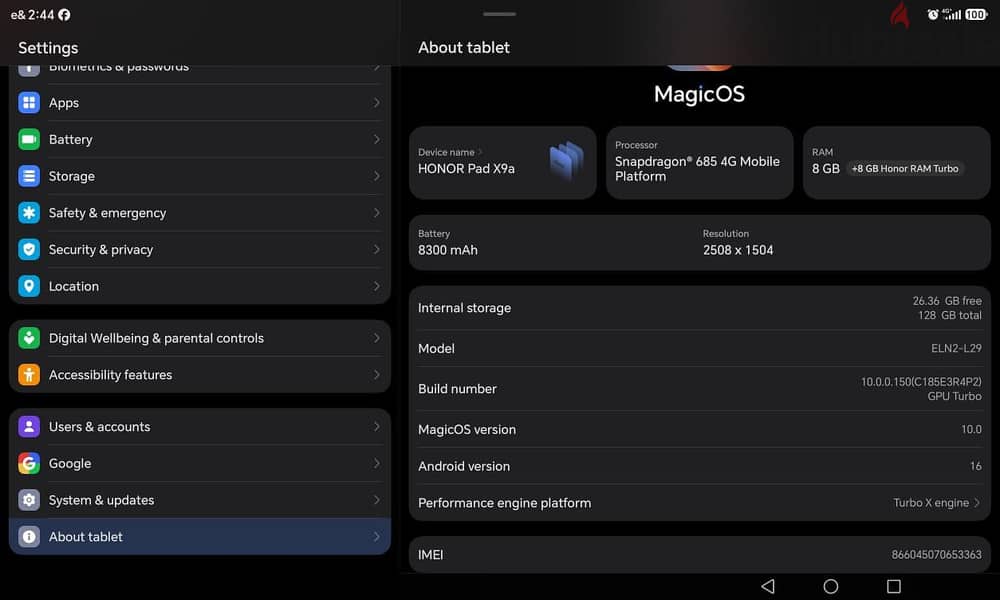The width and height of the screenshot is (1000, 600).
Task: Open the Safety & emergency chevron
Action: pos(376,212)
